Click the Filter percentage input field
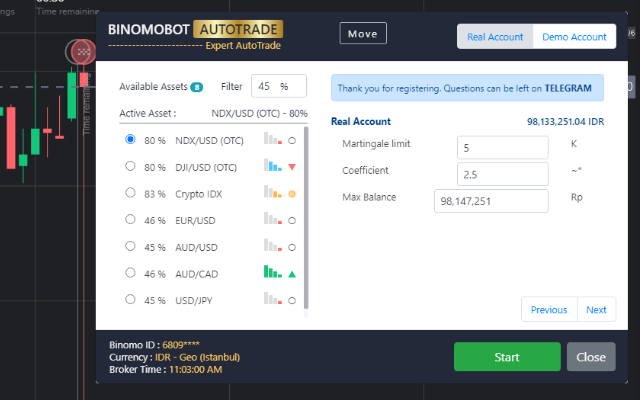Screen dimensions: 640x400 279,86
